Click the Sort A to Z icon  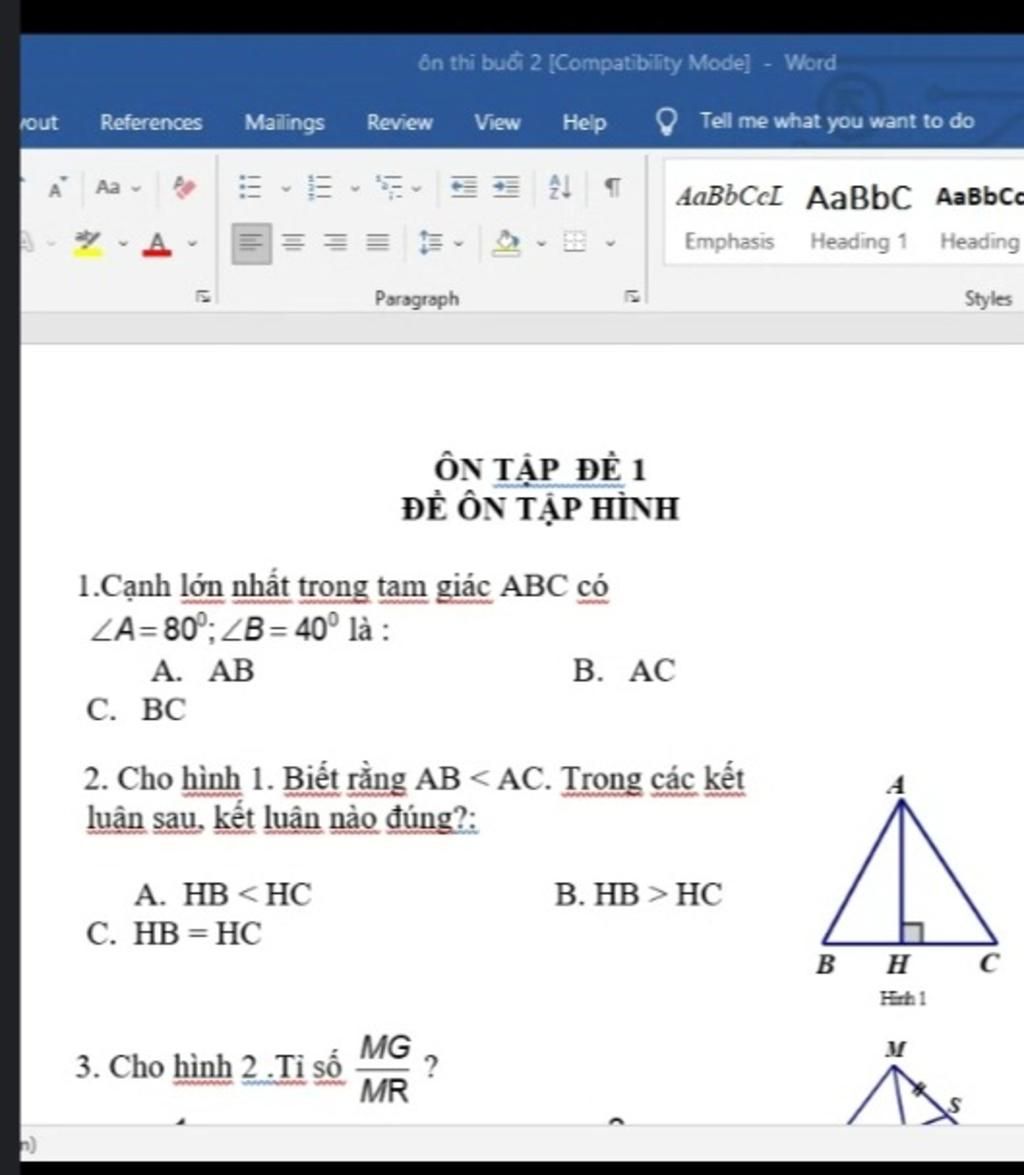pos(560,187)
